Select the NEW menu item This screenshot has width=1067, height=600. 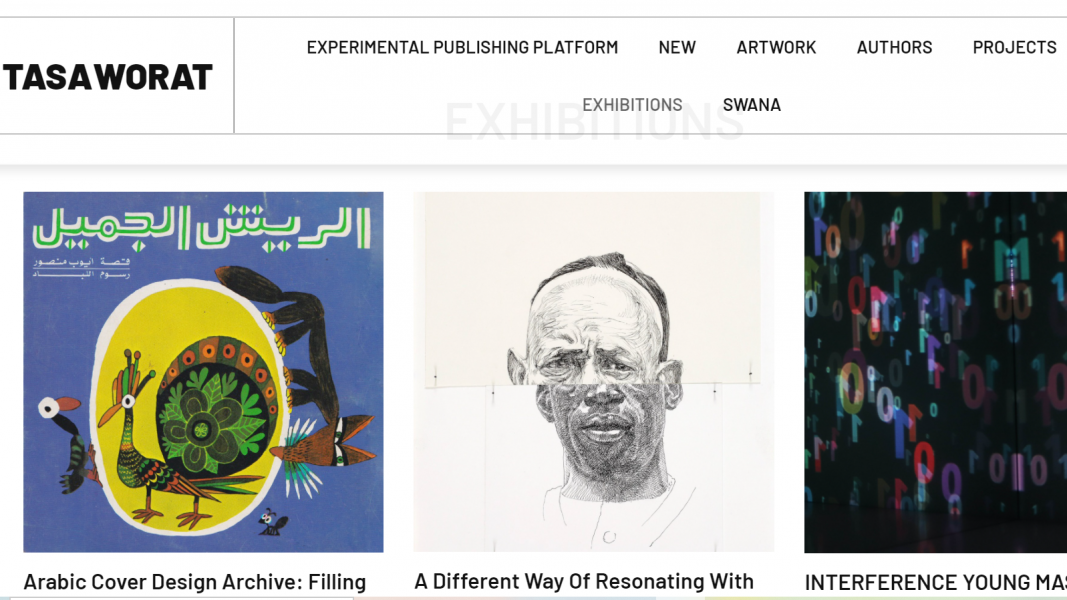click(x=677, y=48)
